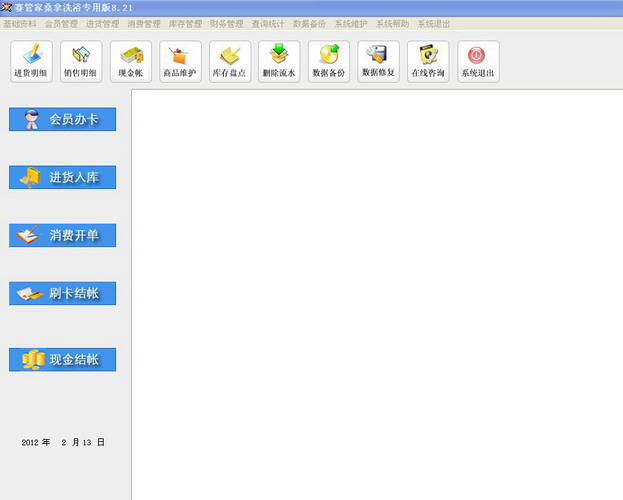The image size is (623, 500).
Task: Open the 系统维护 menu
Action: [x=351, y=24]
